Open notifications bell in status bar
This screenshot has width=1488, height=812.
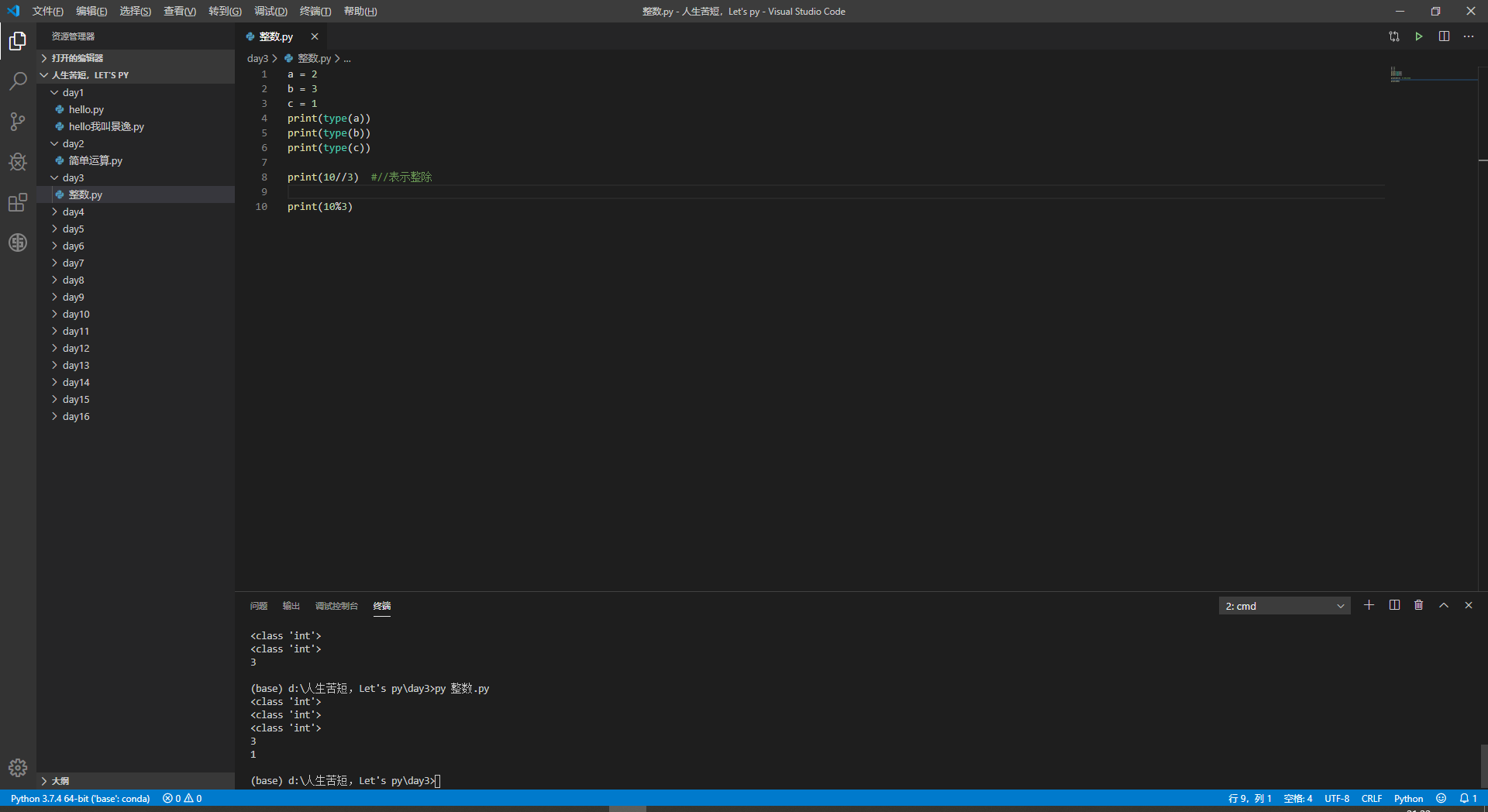click(1468, 798)
